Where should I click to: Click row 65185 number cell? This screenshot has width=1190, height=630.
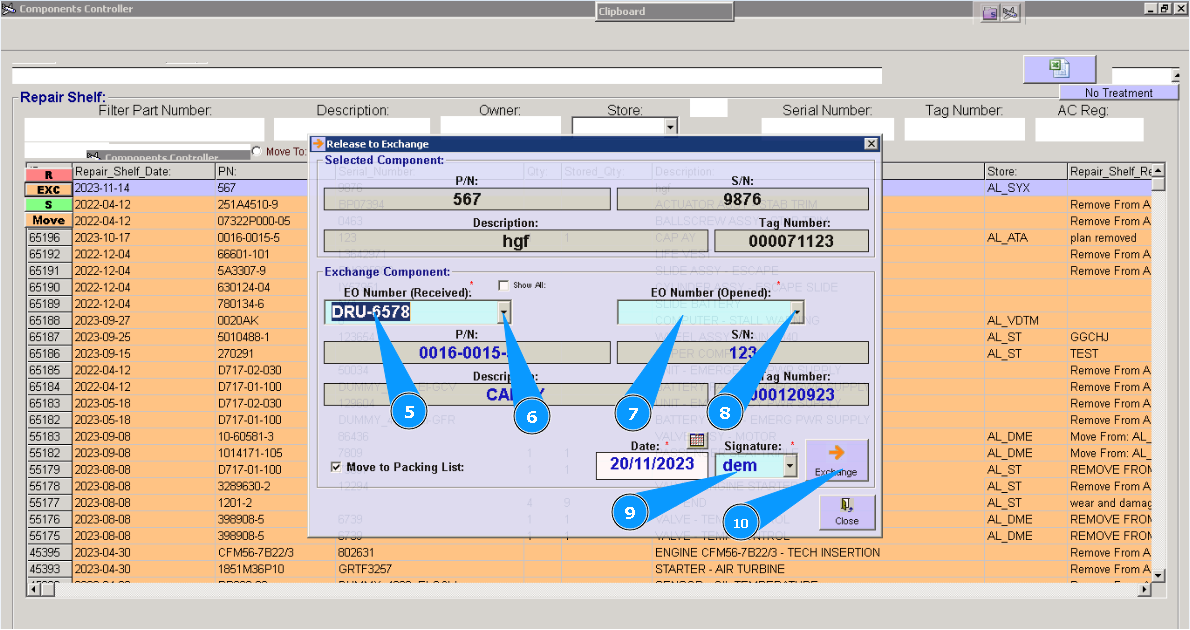tap(49, 370)
